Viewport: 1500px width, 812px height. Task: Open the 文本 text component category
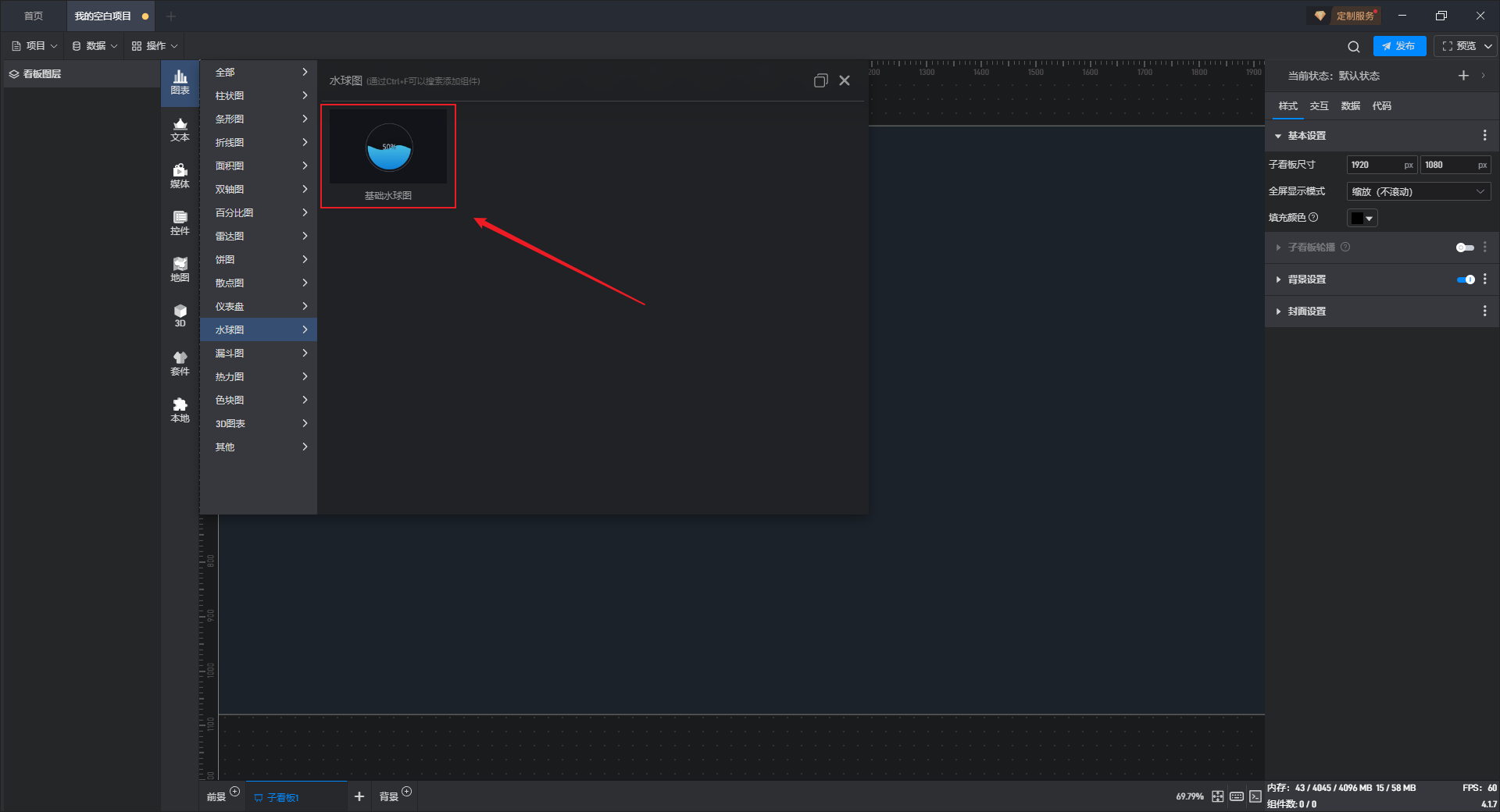coord(180,130)
